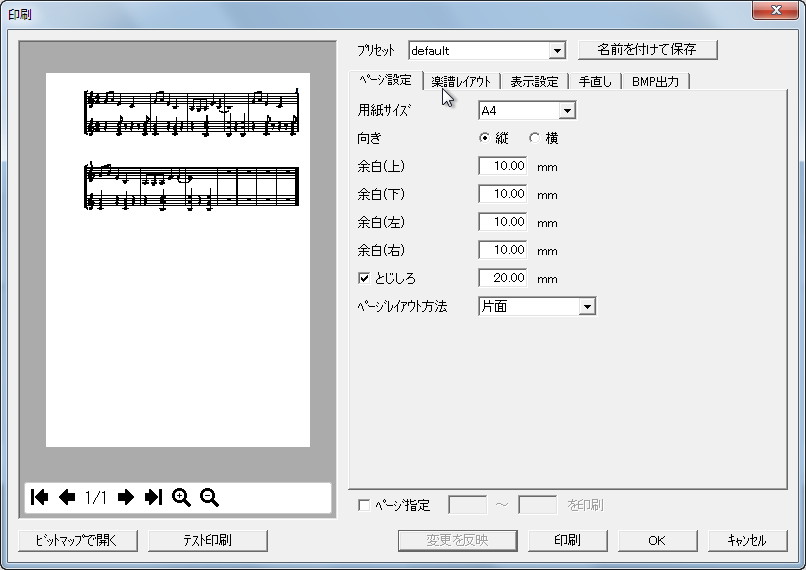Click 余白(下) margin input field
This screenshot has width=806, height=570.
[x=503, y=194]
